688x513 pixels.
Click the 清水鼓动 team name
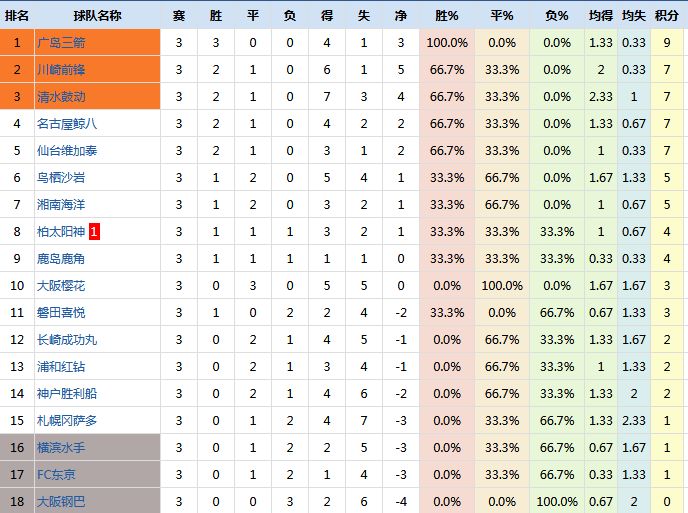(x=61, y=97)
